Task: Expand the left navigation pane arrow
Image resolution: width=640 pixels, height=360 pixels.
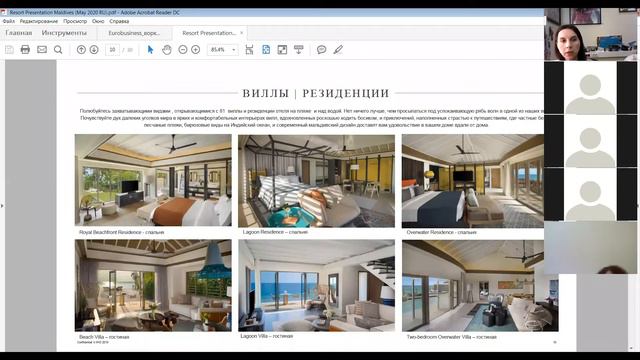Action: click(x=2, y=206)
